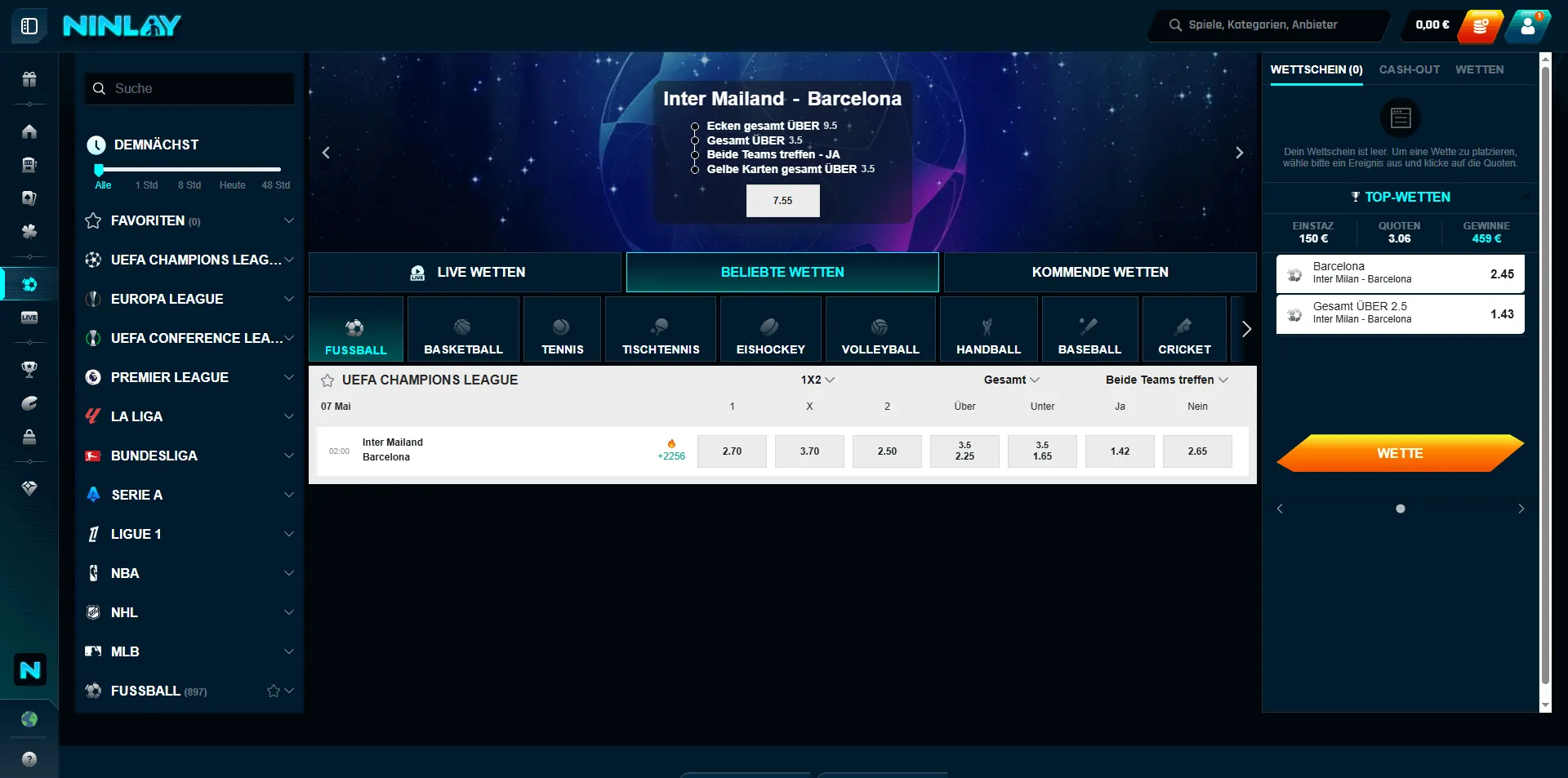Click the globe language icon in the sidebar

(x=29, y=719)
